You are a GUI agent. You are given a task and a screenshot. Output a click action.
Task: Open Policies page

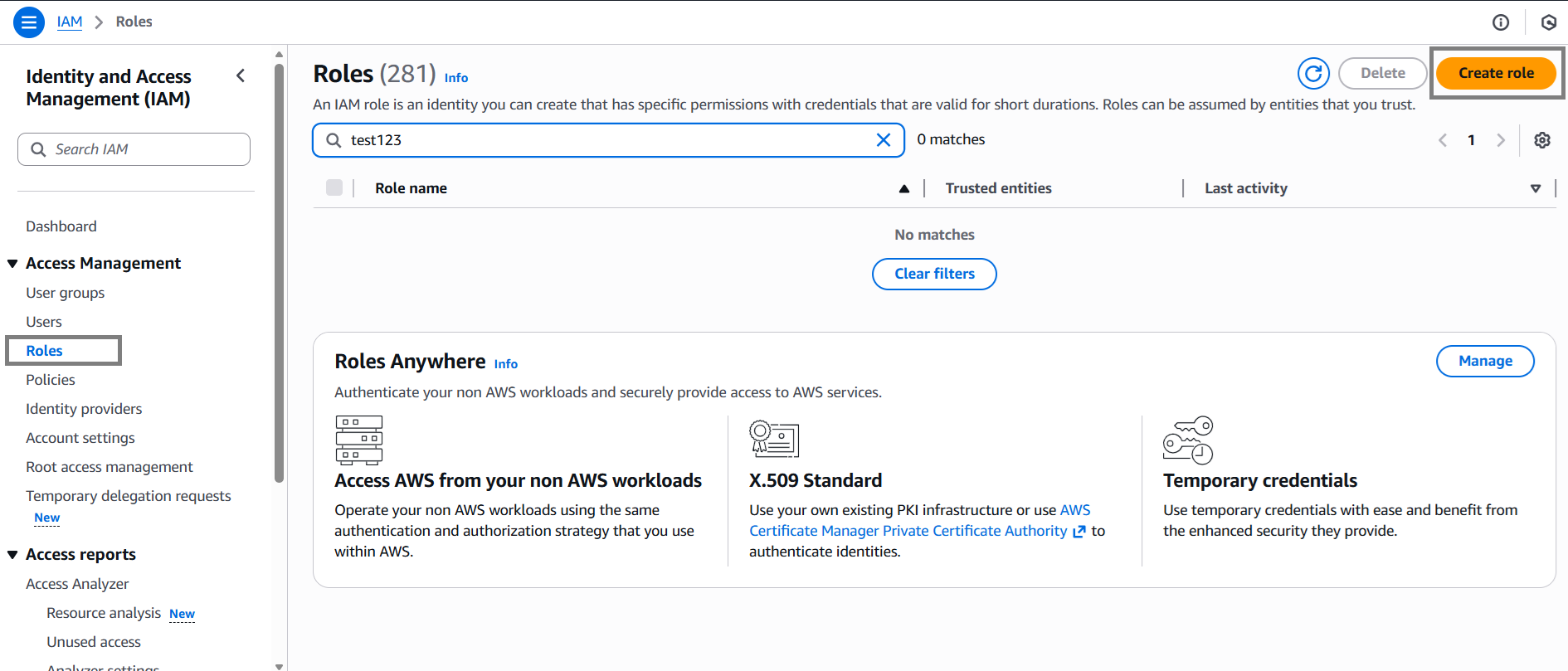[51, 380]
